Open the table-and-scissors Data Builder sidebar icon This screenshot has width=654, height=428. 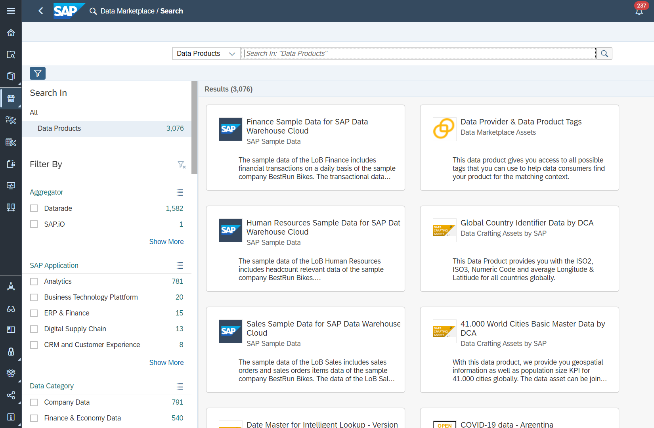(x=11, y=142)
